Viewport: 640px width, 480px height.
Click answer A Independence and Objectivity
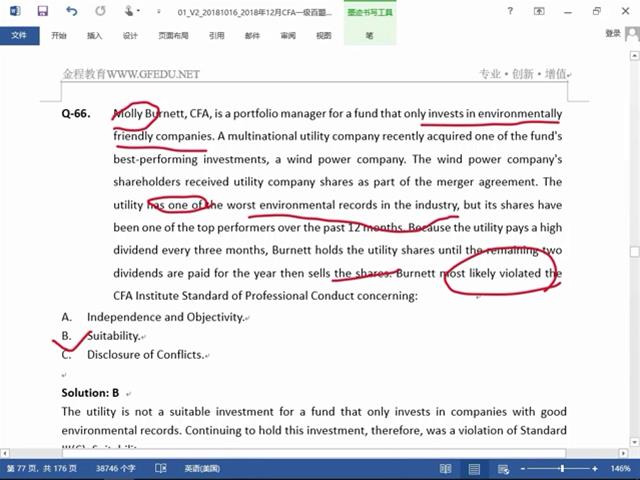click(165, 317)
